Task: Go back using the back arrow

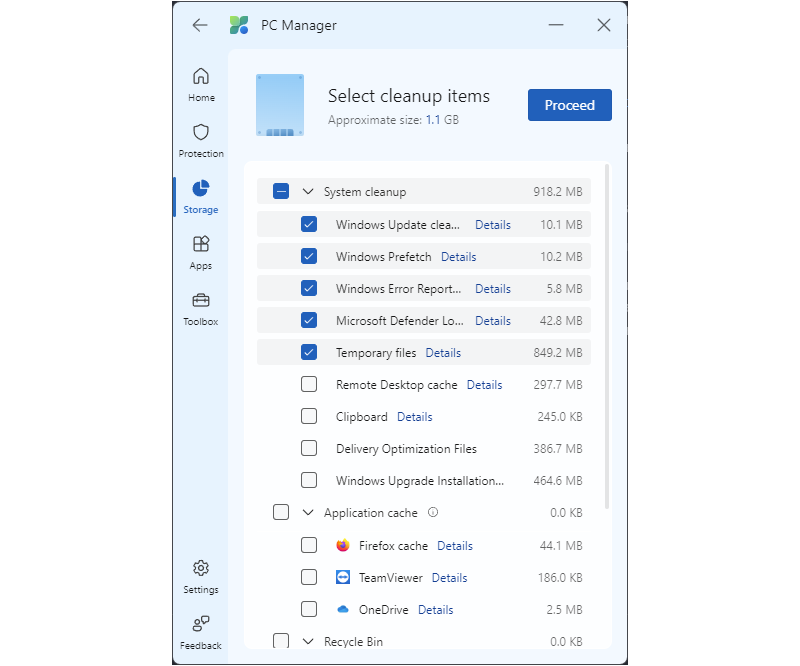Action: (199, 25)
